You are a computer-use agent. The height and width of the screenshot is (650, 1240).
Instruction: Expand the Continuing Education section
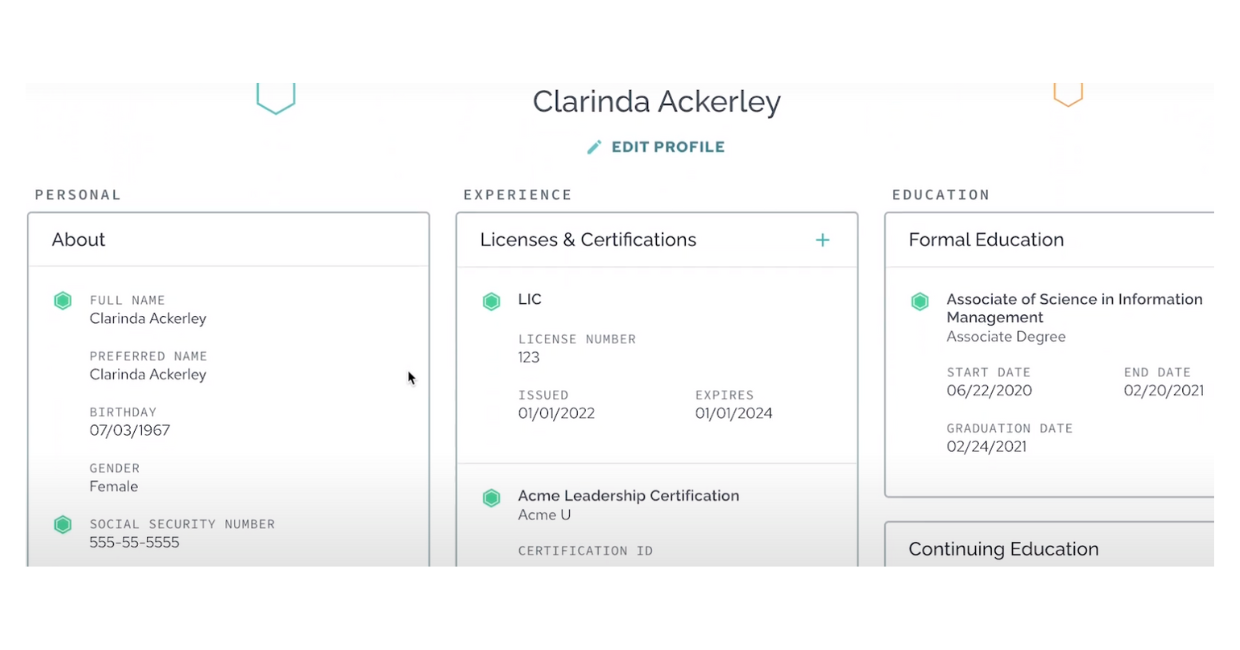[1003, 549]
